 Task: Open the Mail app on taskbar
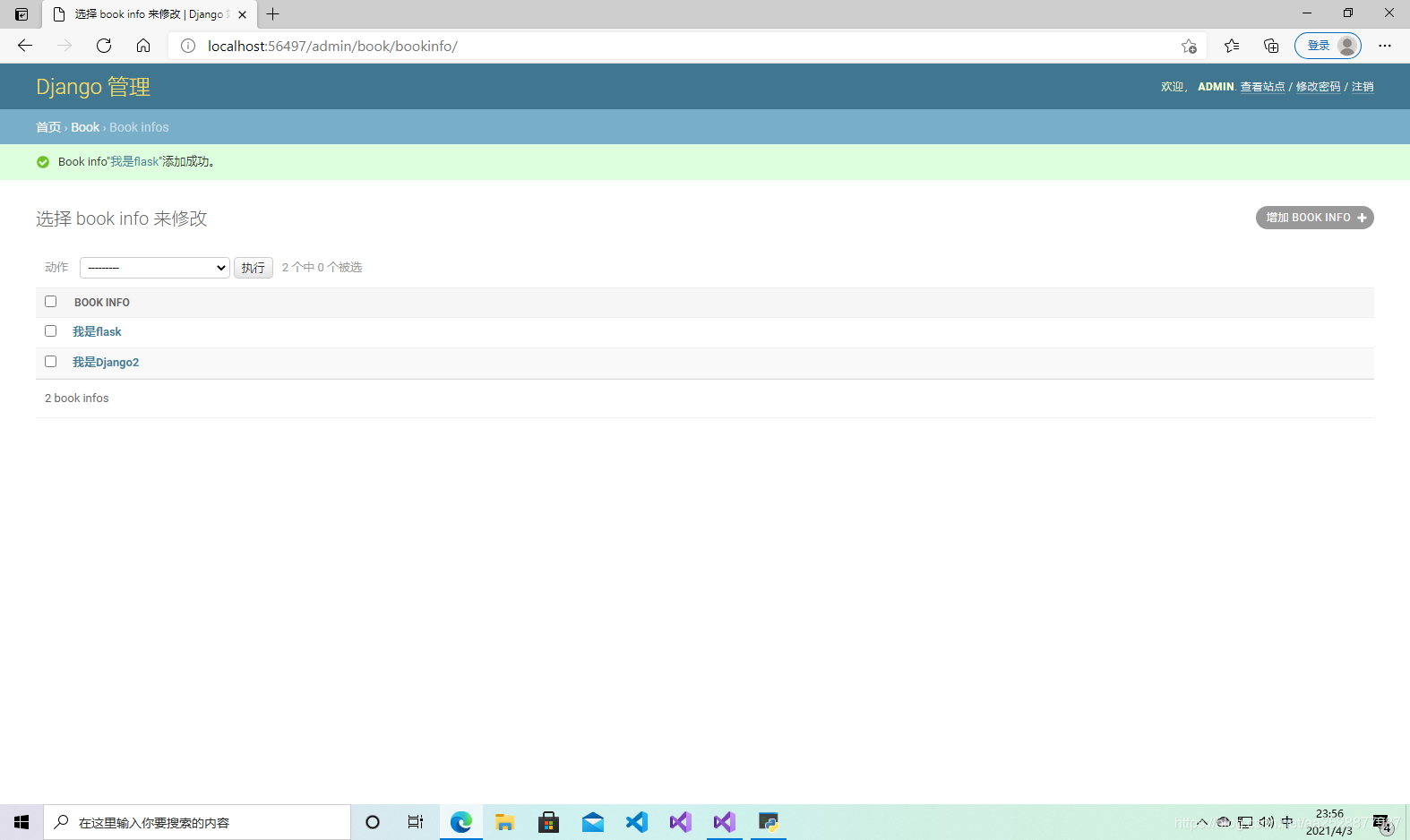[x=593, y=822]
